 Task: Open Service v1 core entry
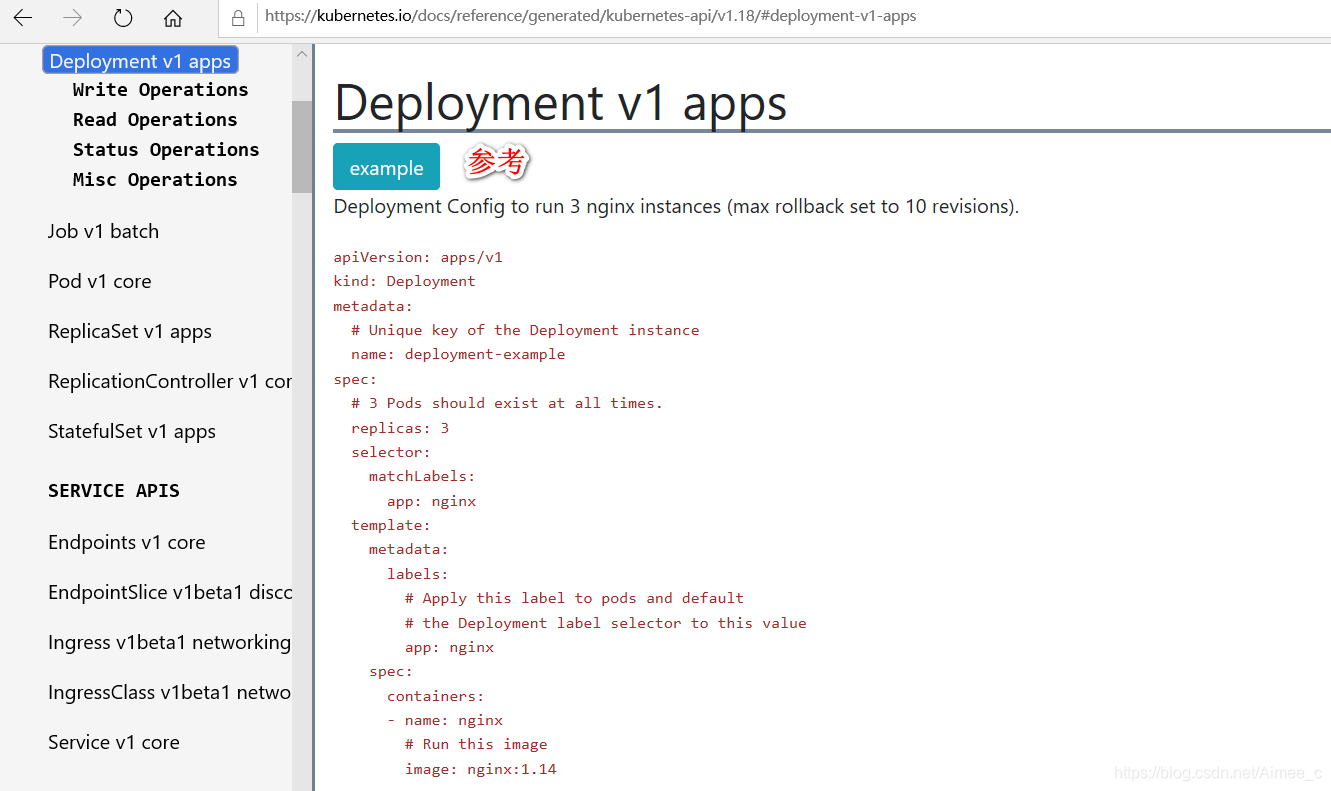click(114, 742)
